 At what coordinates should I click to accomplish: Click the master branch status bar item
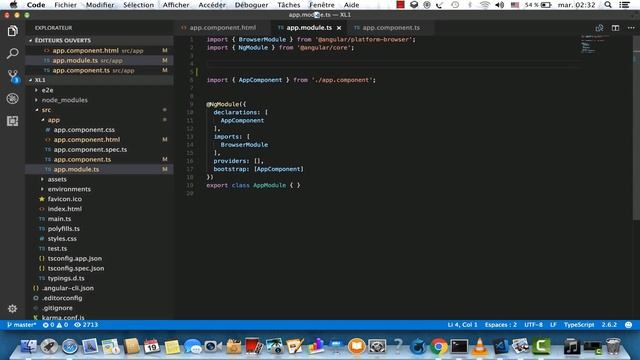point(22,325)
